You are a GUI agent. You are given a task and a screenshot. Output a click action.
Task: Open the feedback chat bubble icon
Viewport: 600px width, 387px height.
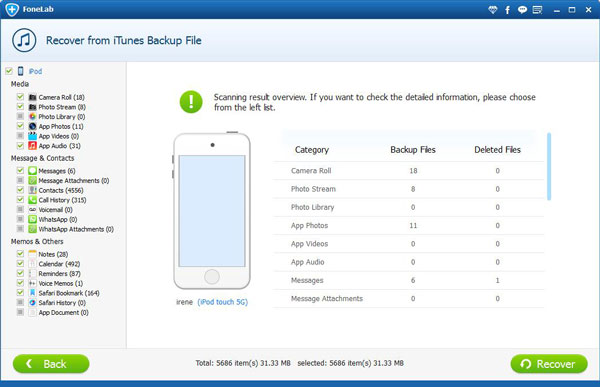(522, 10)
